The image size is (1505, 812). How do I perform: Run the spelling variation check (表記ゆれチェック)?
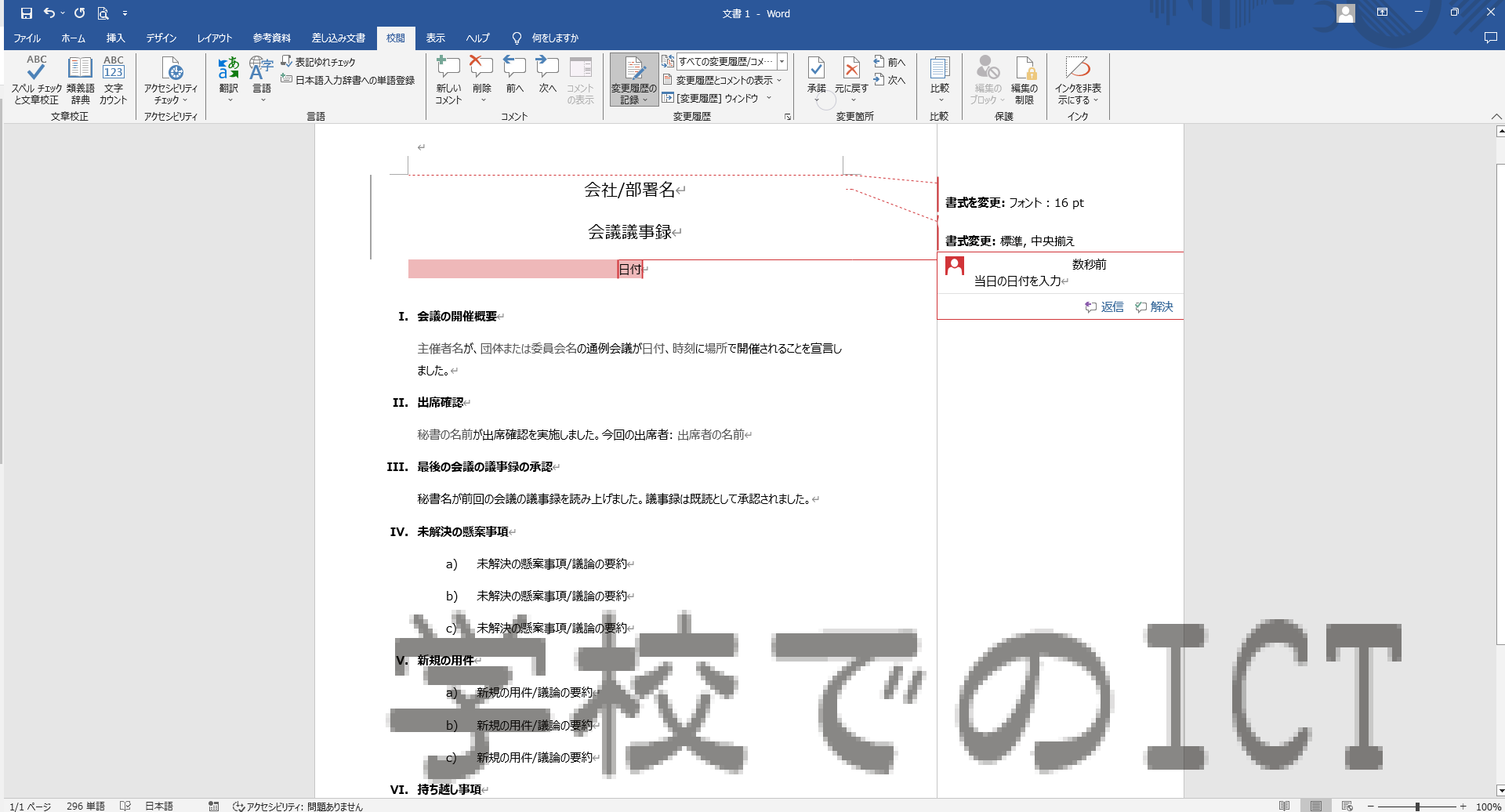(318, 62)
